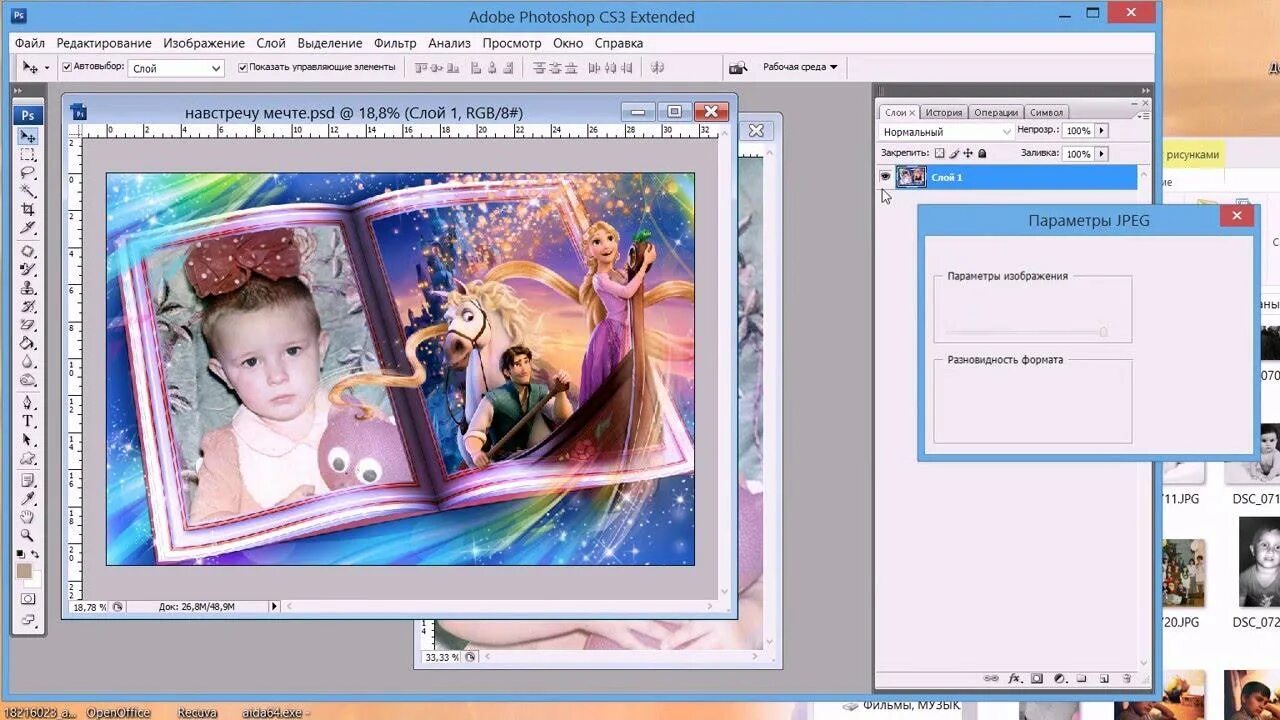Select the Notes tool
The width and height of the screenshot is (1280, 720).
(28, 481)
